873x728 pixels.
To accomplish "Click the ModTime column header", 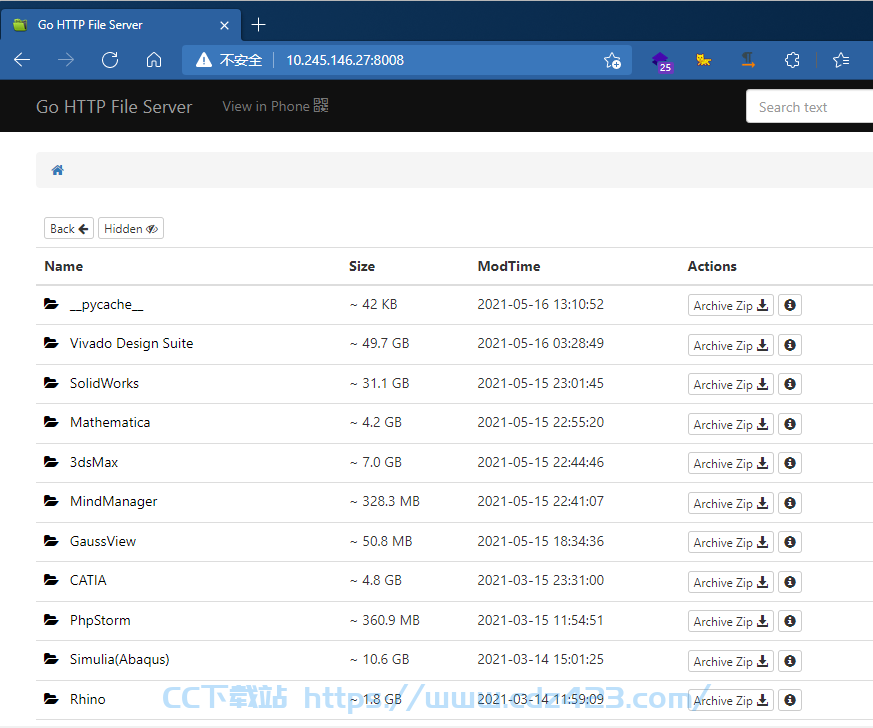I will (x=509, y=267).
